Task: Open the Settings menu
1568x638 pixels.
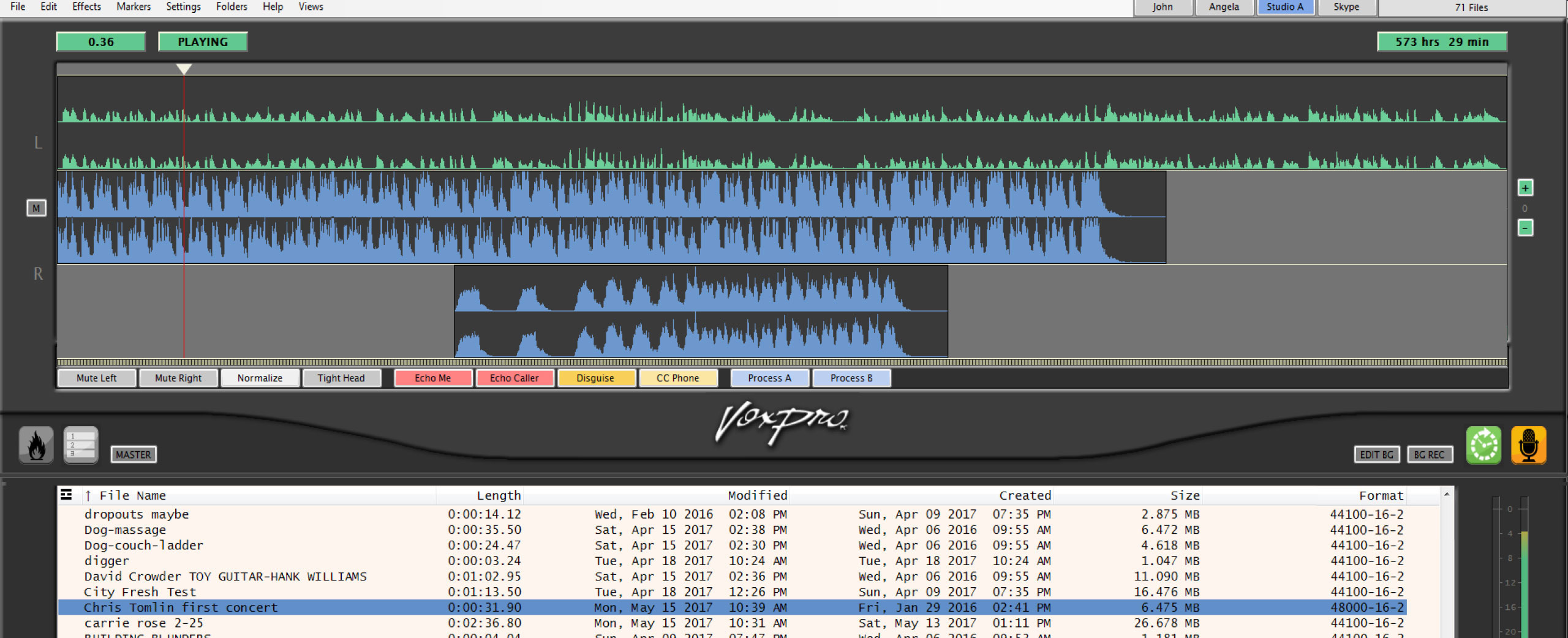Action: (183, 7)
